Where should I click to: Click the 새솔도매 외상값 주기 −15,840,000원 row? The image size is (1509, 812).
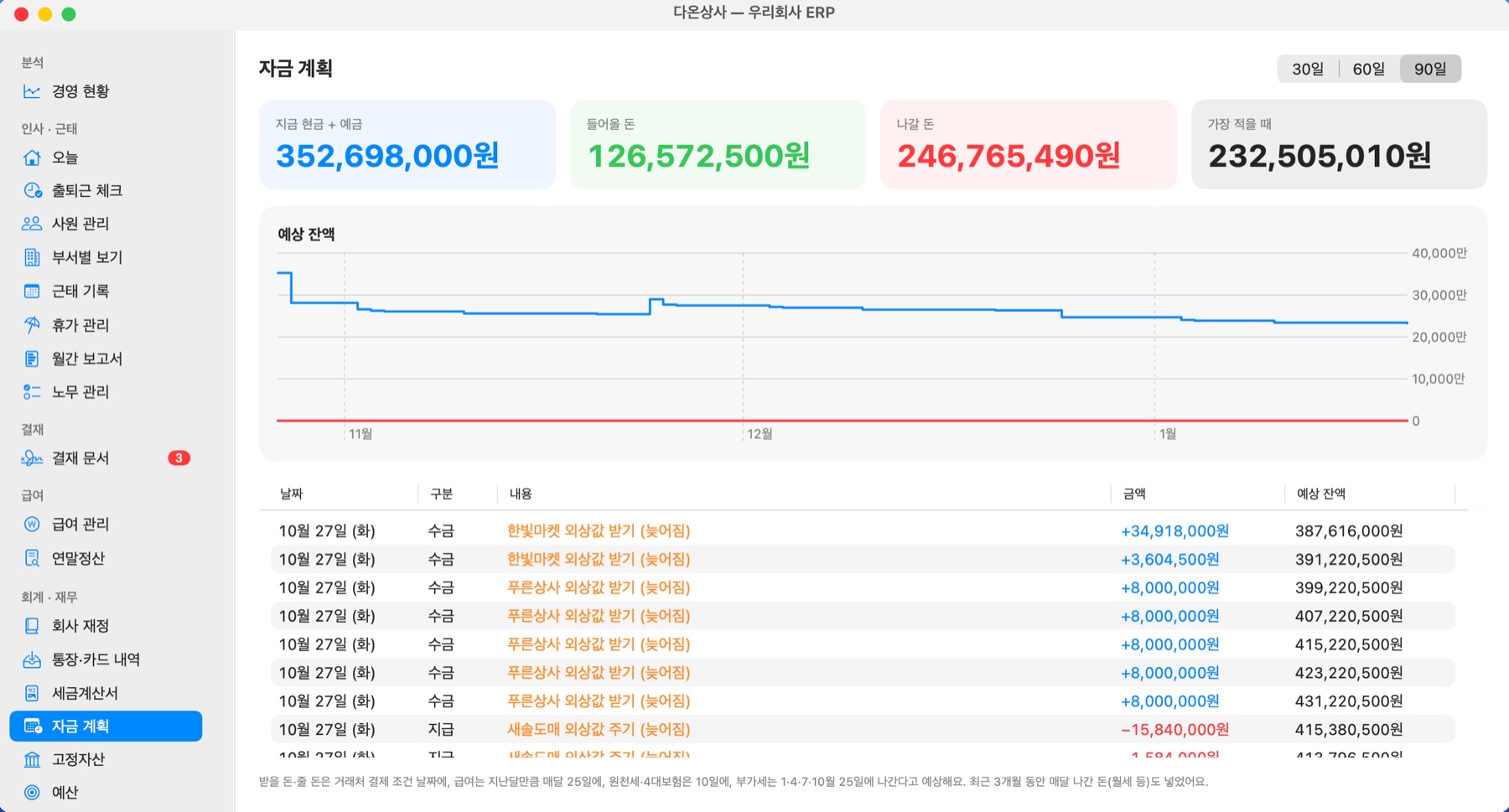point(857,729)
